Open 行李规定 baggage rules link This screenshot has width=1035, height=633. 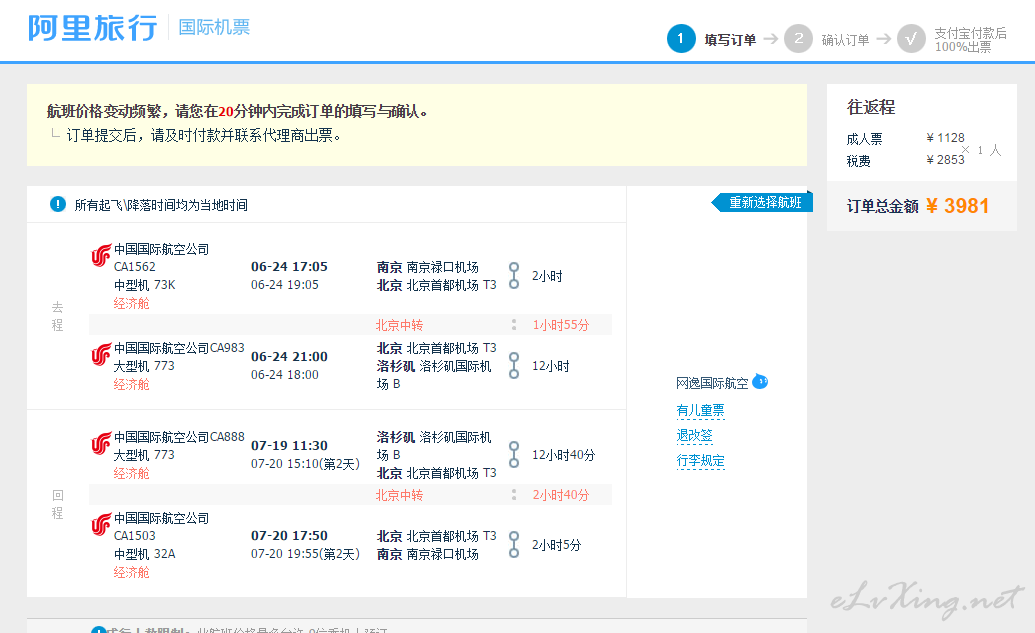coord(700,461)
